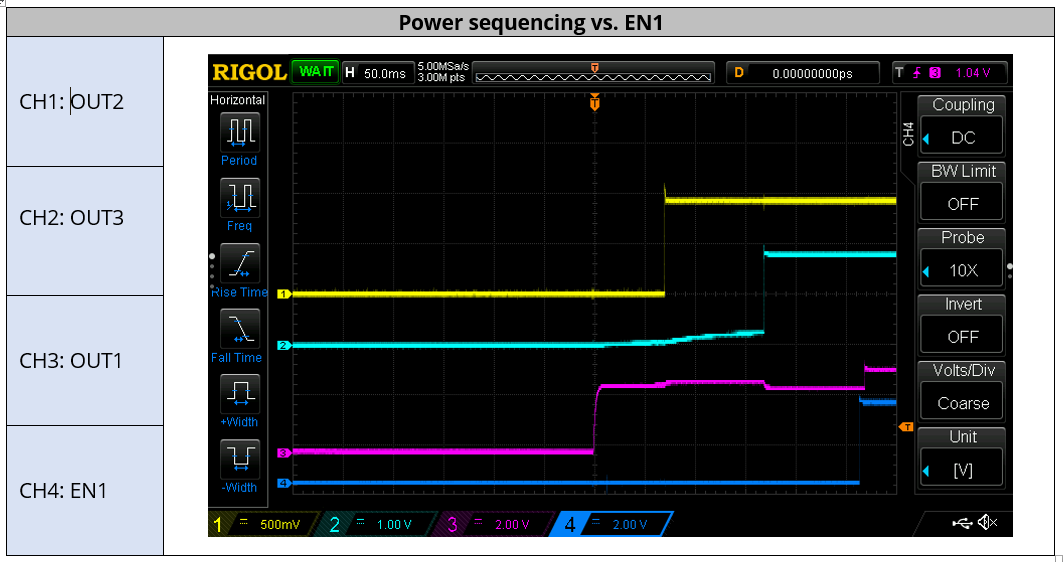This screenshot has width=1064, height=562.
Task: Click the Power sequencing vs. EN1 heading
Action: [x=531, y=22]
